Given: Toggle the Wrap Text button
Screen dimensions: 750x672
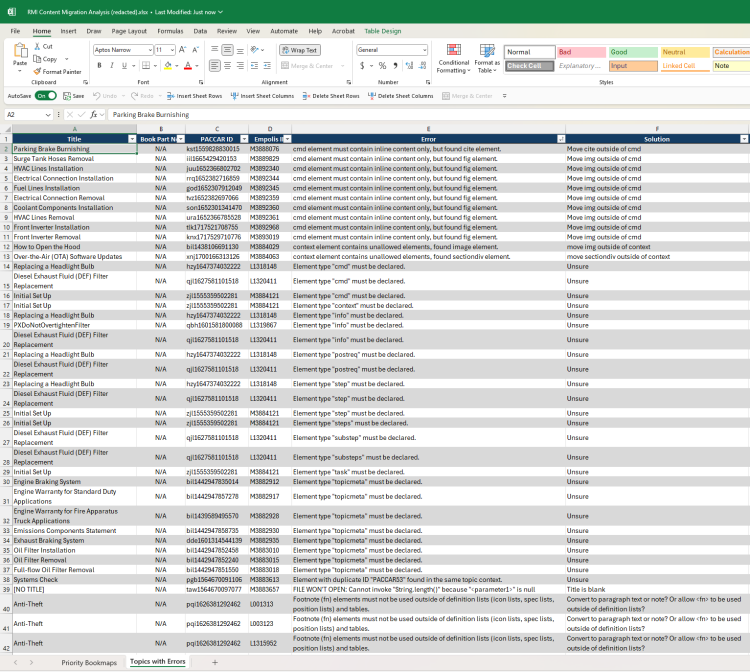Looking at the screenshot, I should [300, 50].
